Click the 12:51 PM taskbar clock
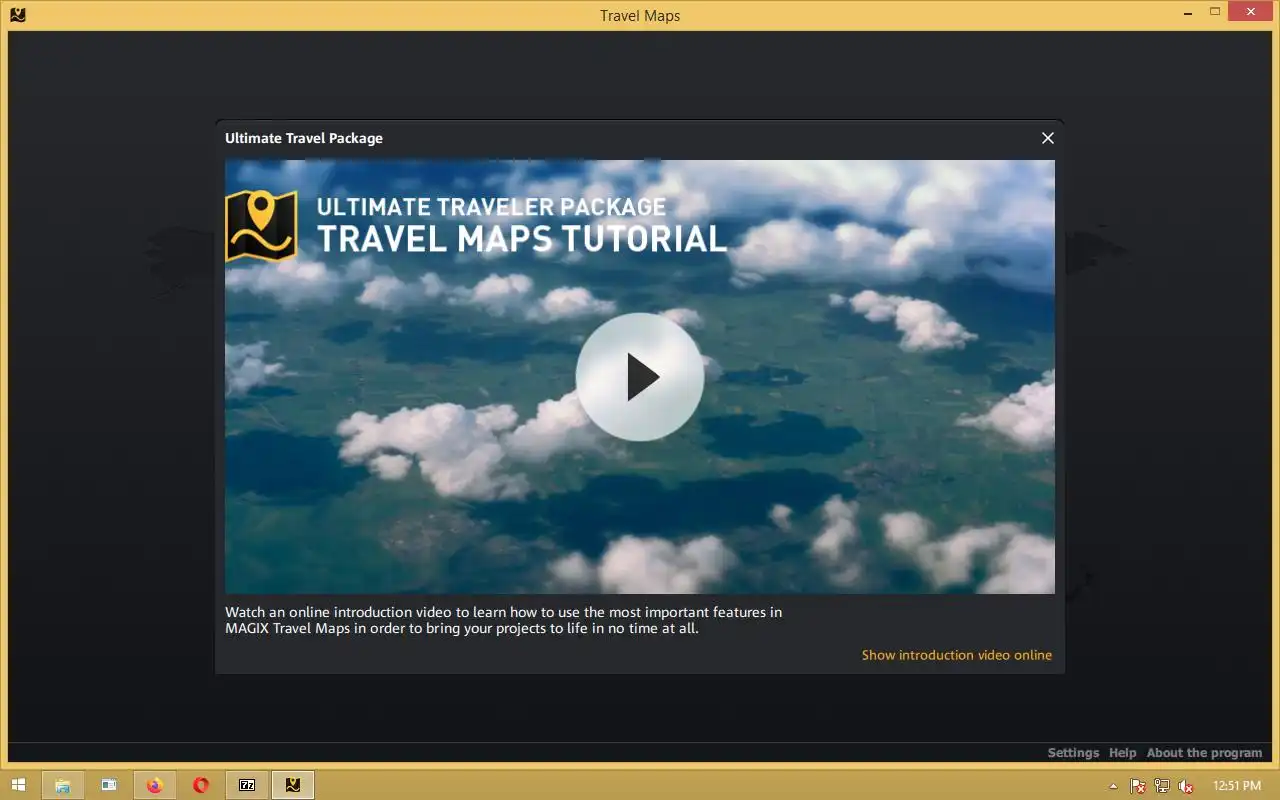Viewport: 1280px width, 800px height. click(1236, 786)
